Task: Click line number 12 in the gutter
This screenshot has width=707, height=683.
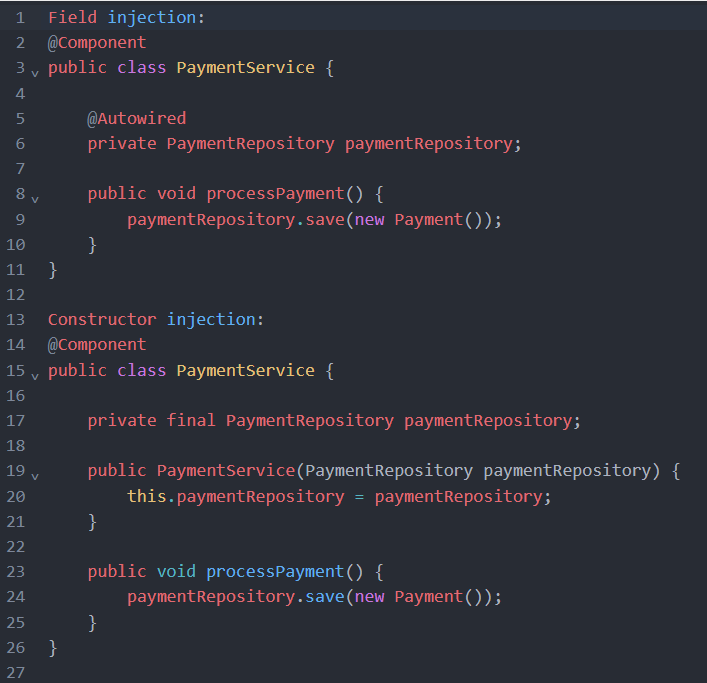Action: (x=15, y=295)
